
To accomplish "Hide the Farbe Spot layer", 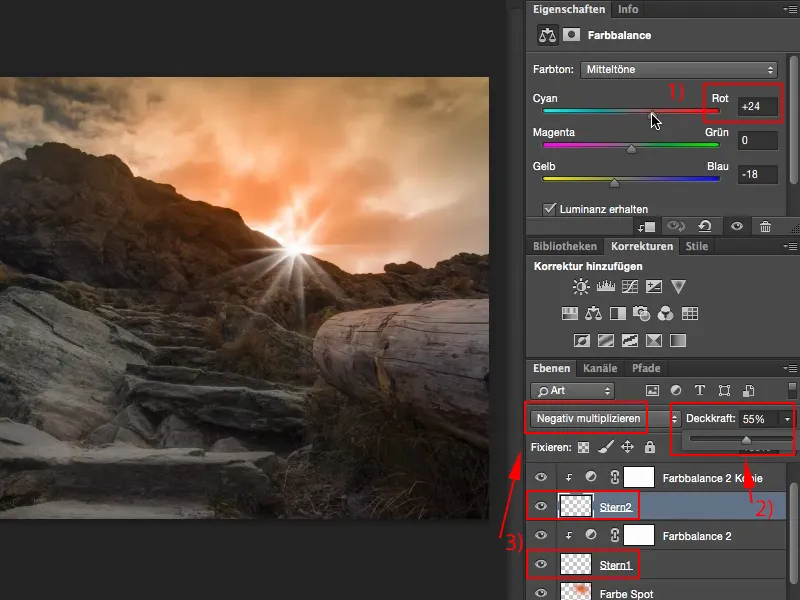I will point(541,592).
